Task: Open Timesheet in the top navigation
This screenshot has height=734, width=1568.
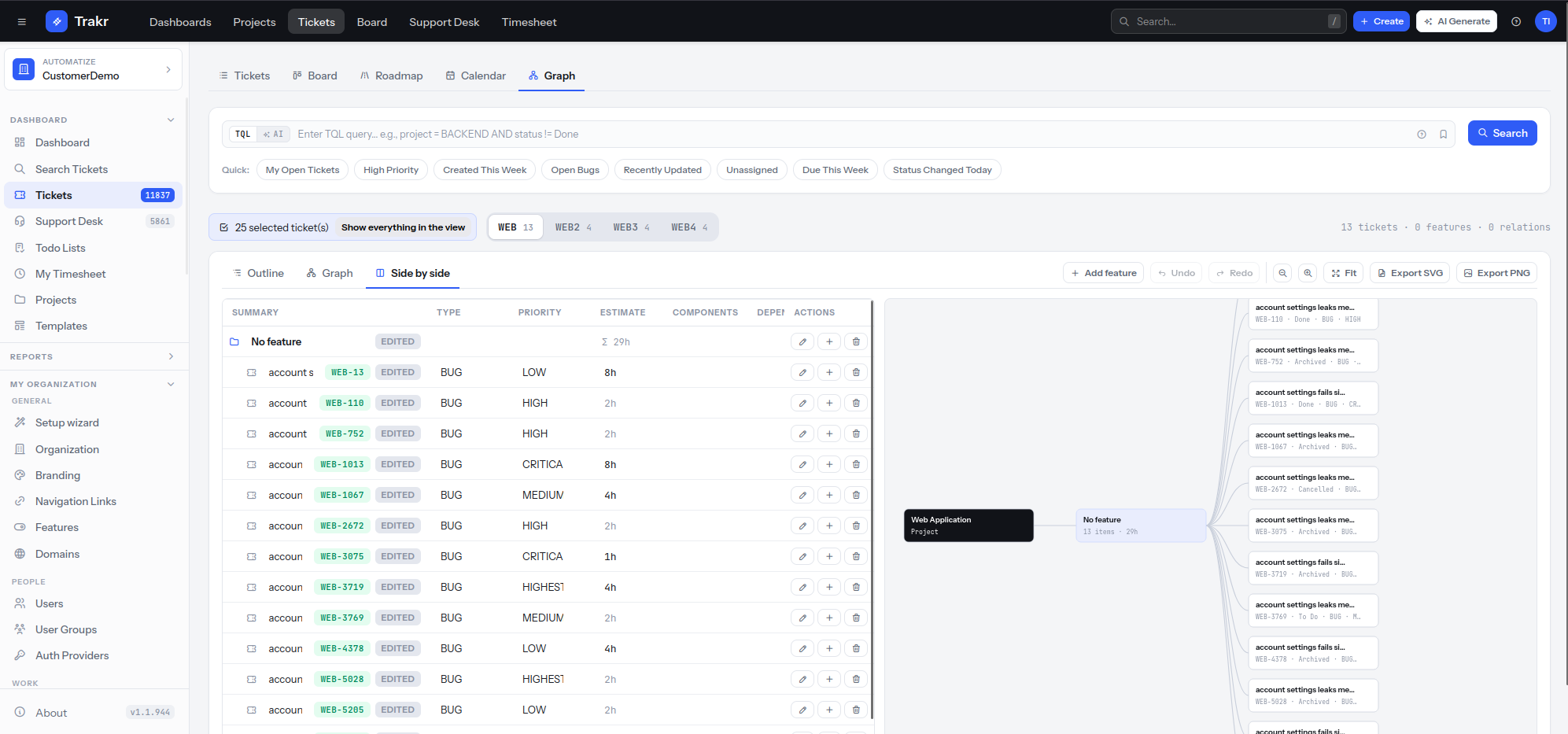Action: [x=529, y=22]
